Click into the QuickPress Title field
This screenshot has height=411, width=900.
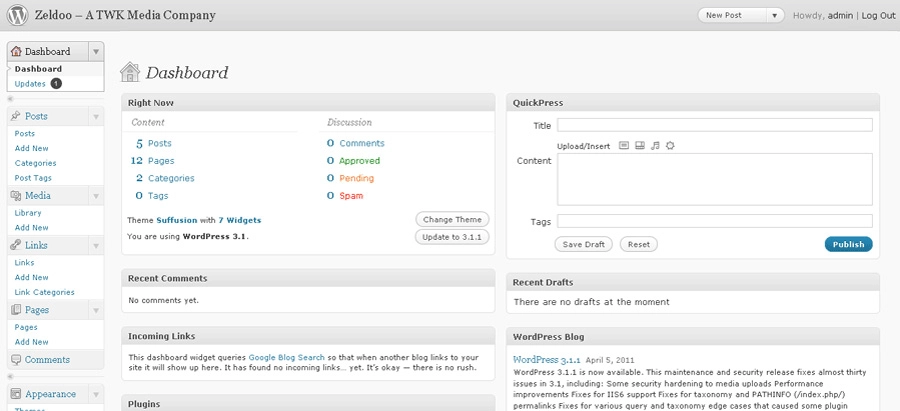pos(714,125)
